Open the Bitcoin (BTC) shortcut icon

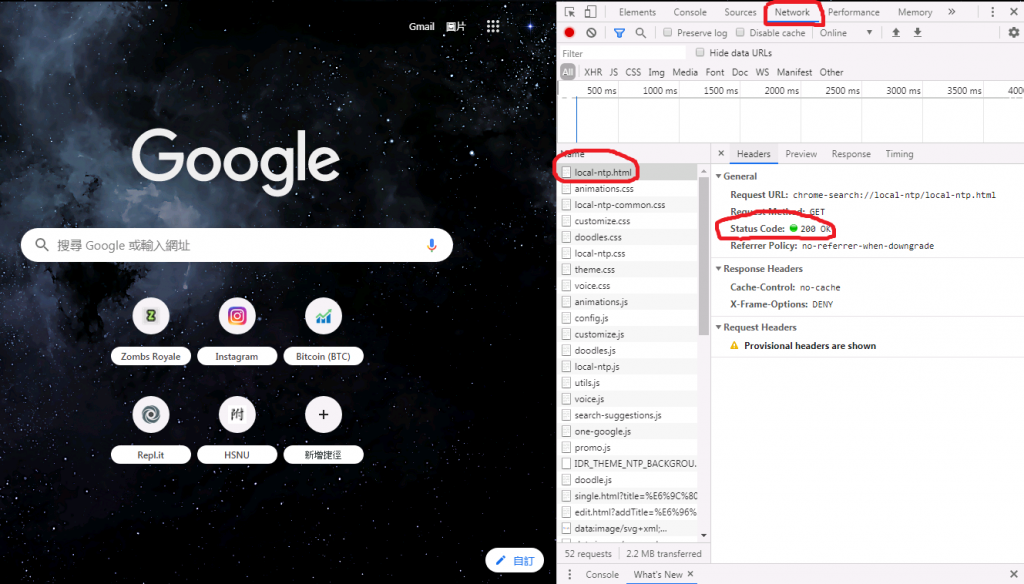pos(323,316)
